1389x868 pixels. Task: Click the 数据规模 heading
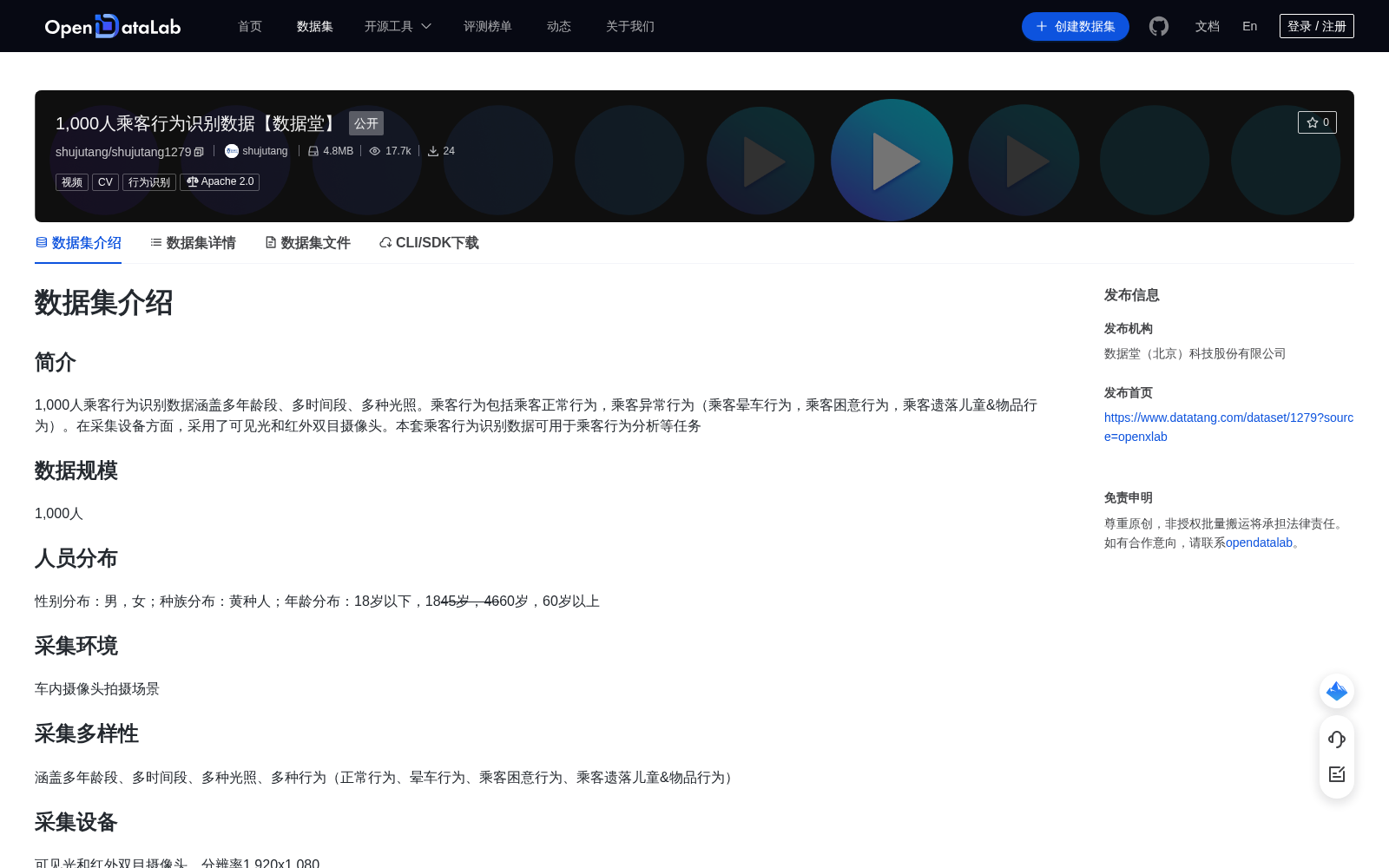click(x=76, y=470)
